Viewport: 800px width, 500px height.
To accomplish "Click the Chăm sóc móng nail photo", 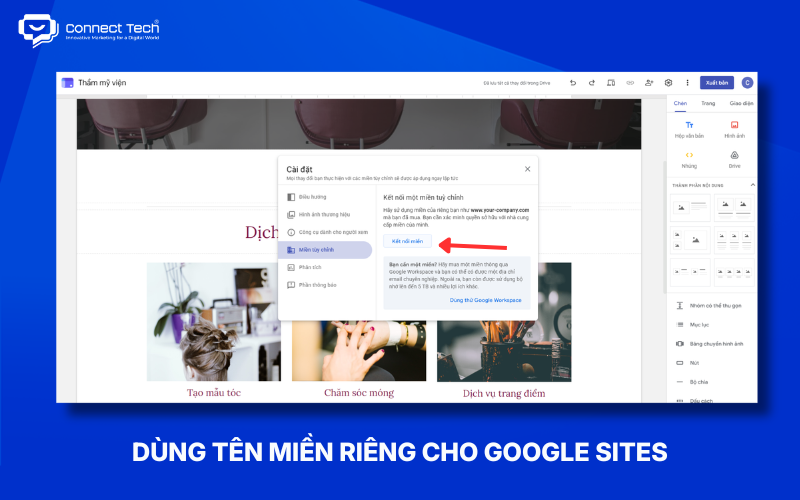I will pyautogui.click(x=359, y=351).
